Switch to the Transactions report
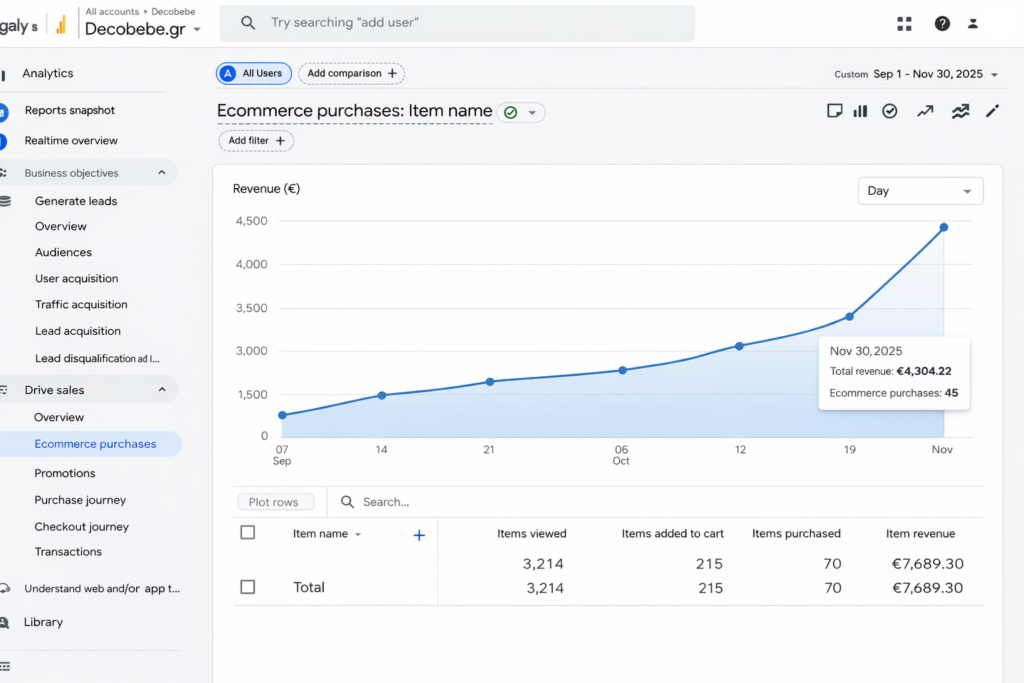 point(67,551)
